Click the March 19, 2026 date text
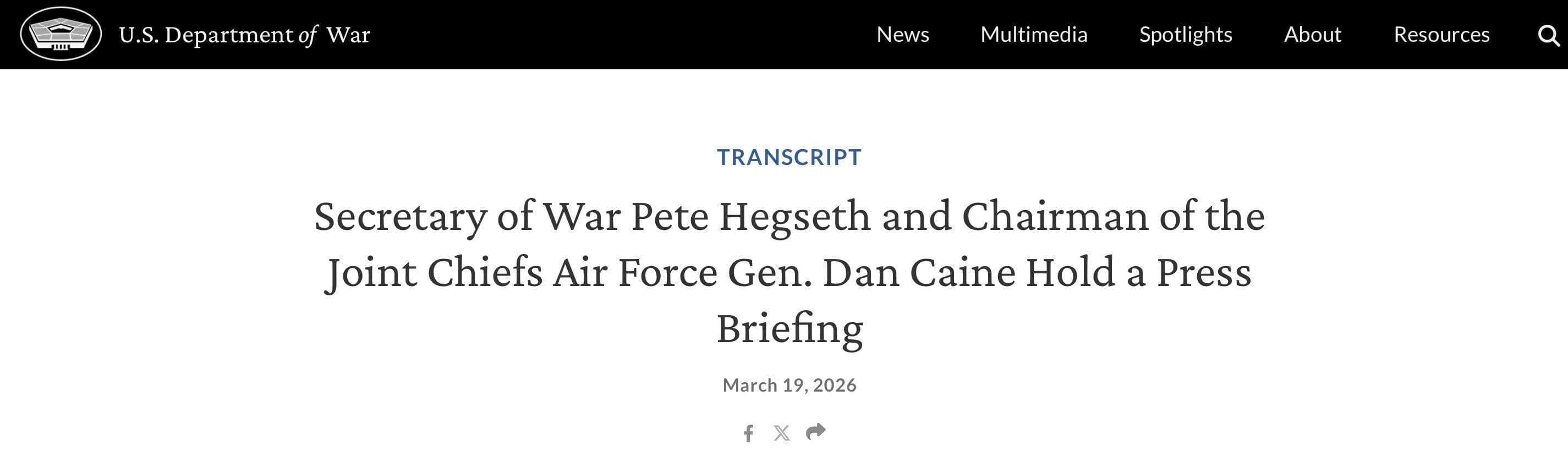1568x473 pixels. (790, 384)
